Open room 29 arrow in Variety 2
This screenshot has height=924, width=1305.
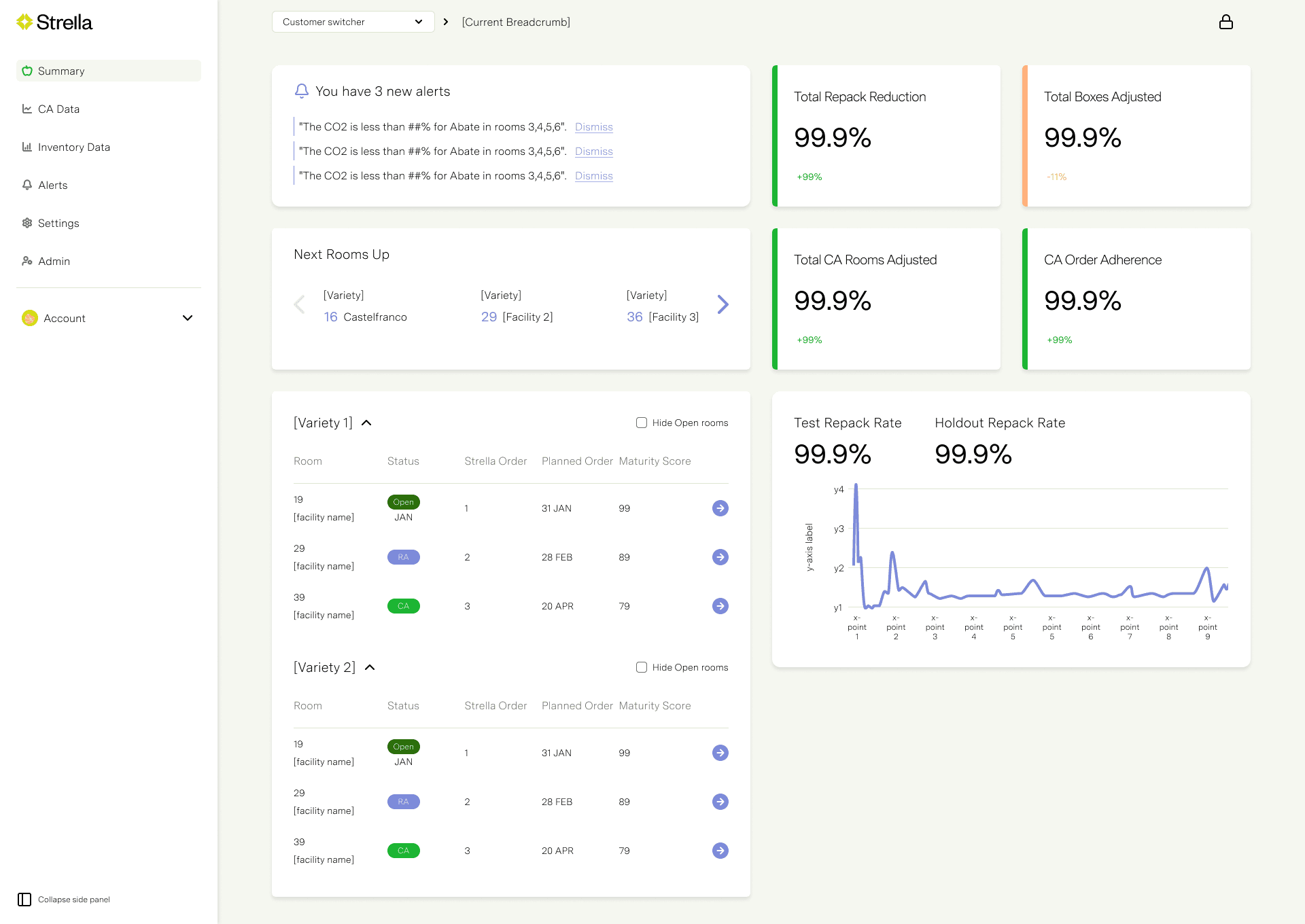pyautogui.click(x=720, y=802)
